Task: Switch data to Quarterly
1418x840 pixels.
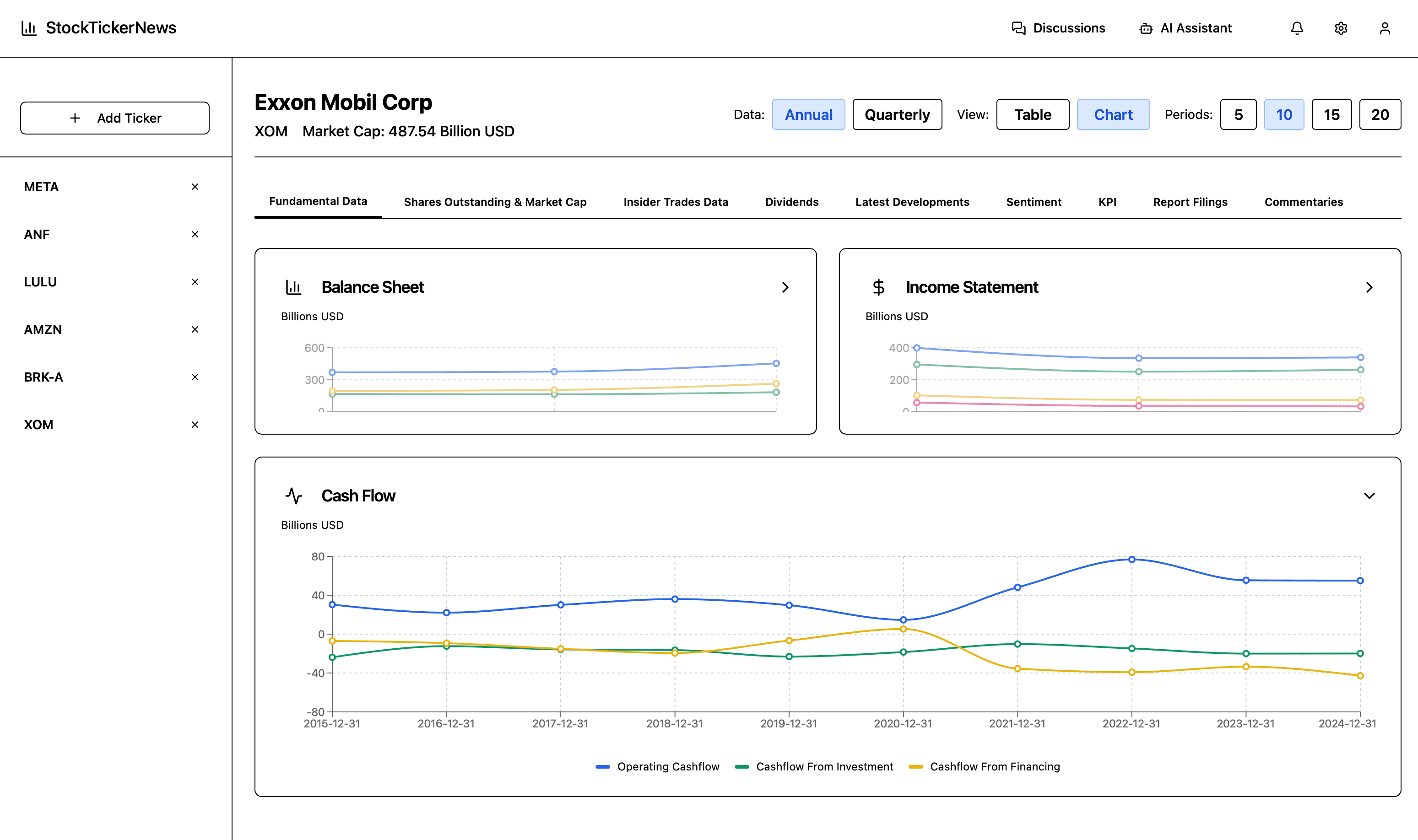Action: (897, 114)
